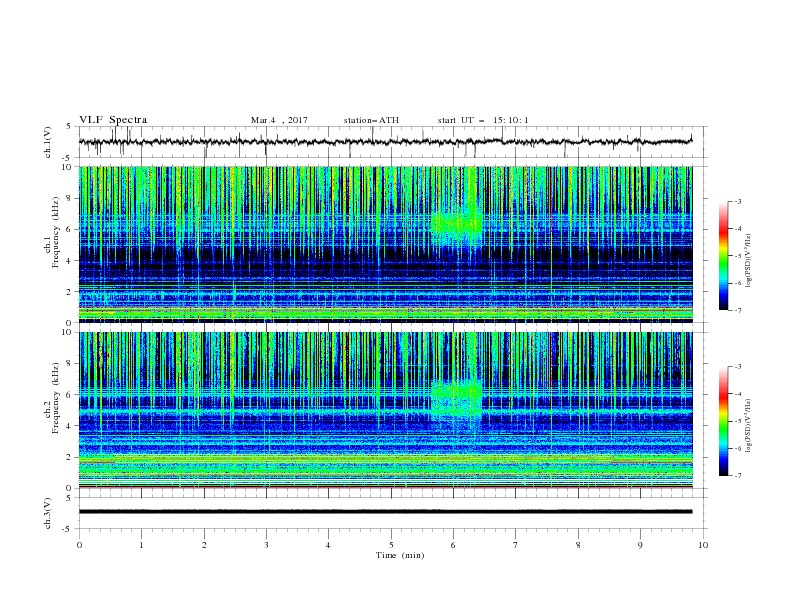Select the date text "Mar.4 , 2017"

click(279, 120)
